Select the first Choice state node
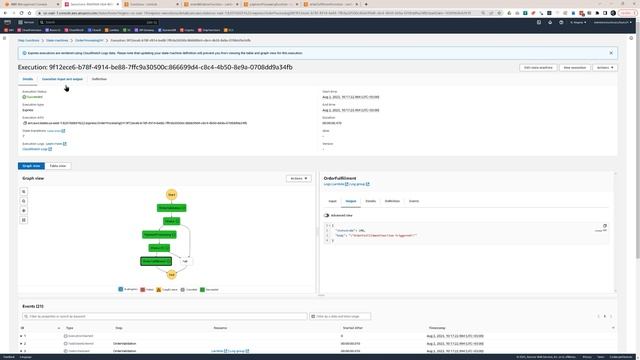Viewport: 640px width, 360px height. click(x=171, y=221)
